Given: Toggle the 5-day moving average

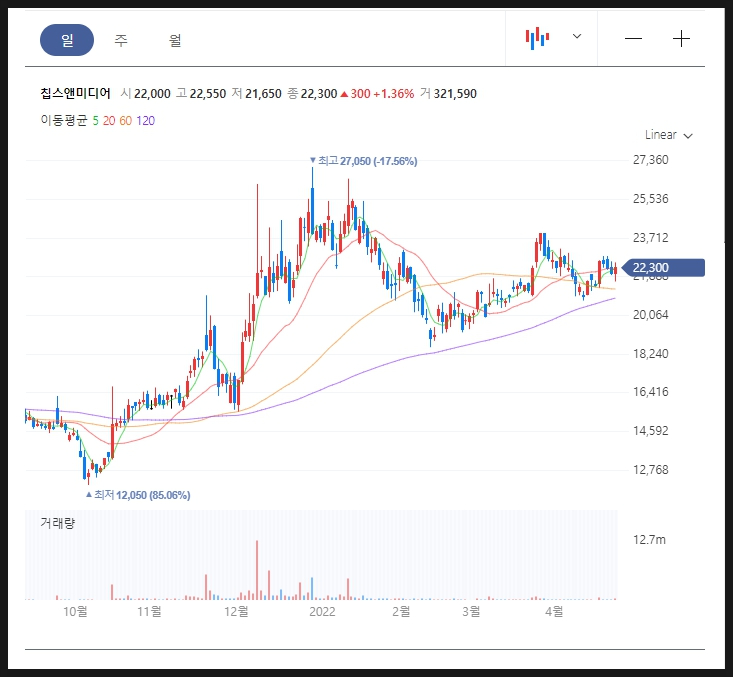Looking at the screenshot, I should (x=95, y=121).
